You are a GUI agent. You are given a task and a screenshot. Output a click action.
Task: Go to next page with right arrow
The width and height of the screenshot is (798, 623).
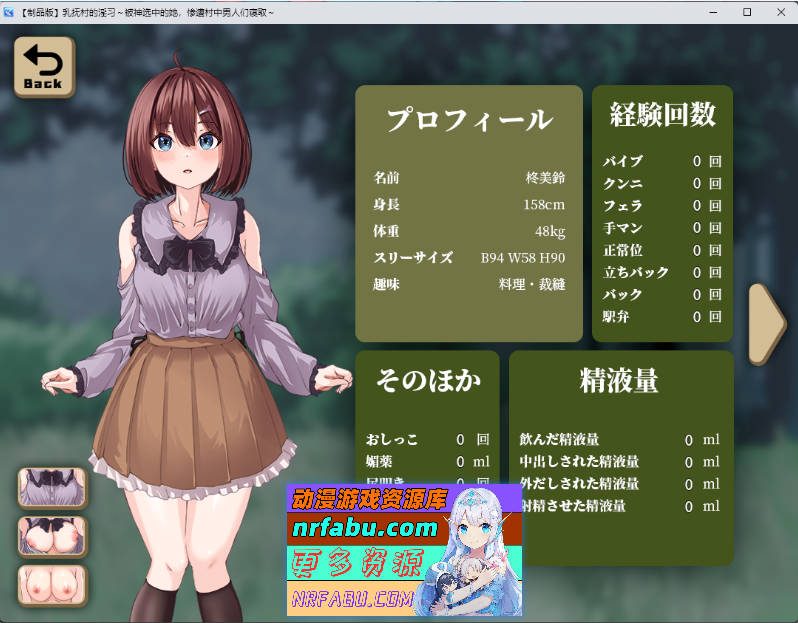pyautogui.click(x=767, y=322)
